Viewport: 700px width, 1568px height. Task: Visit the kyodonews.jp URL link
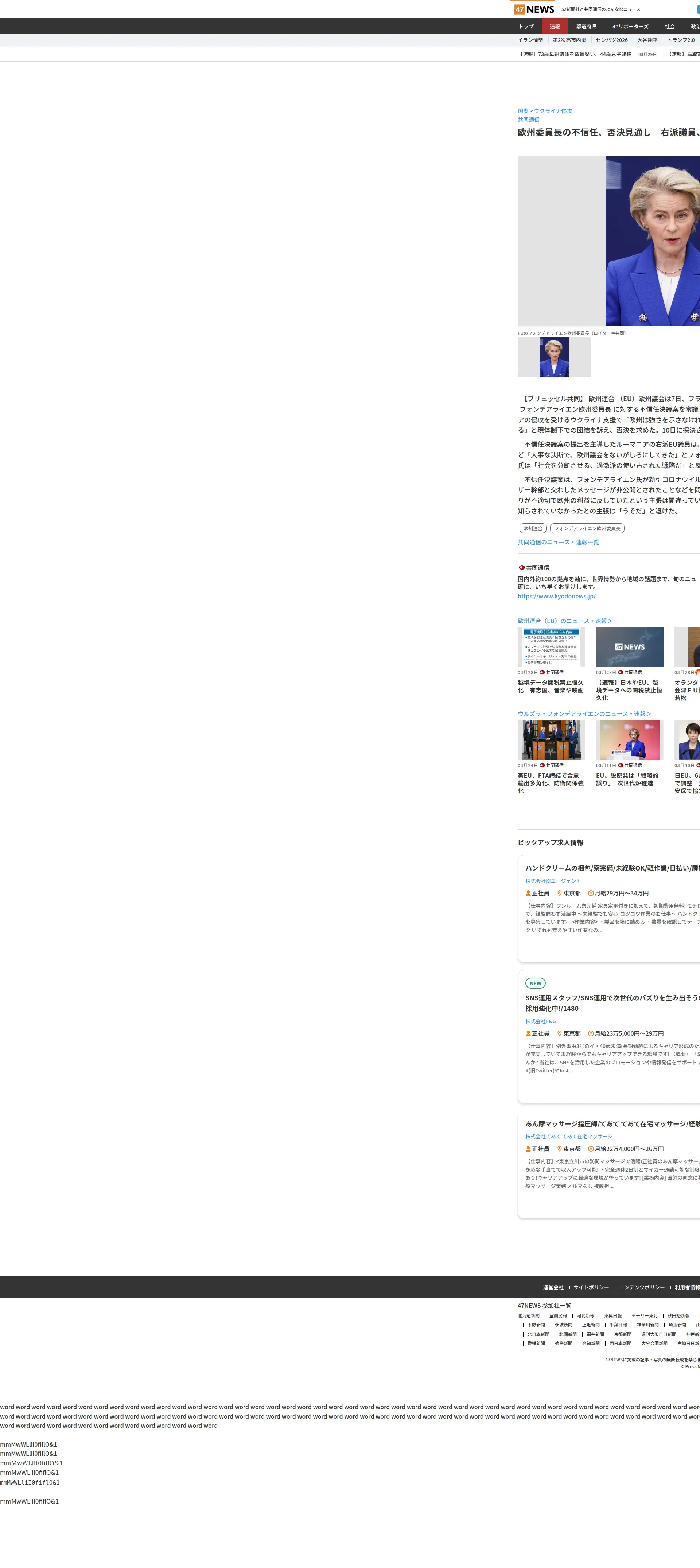click(x=556, y=597)
